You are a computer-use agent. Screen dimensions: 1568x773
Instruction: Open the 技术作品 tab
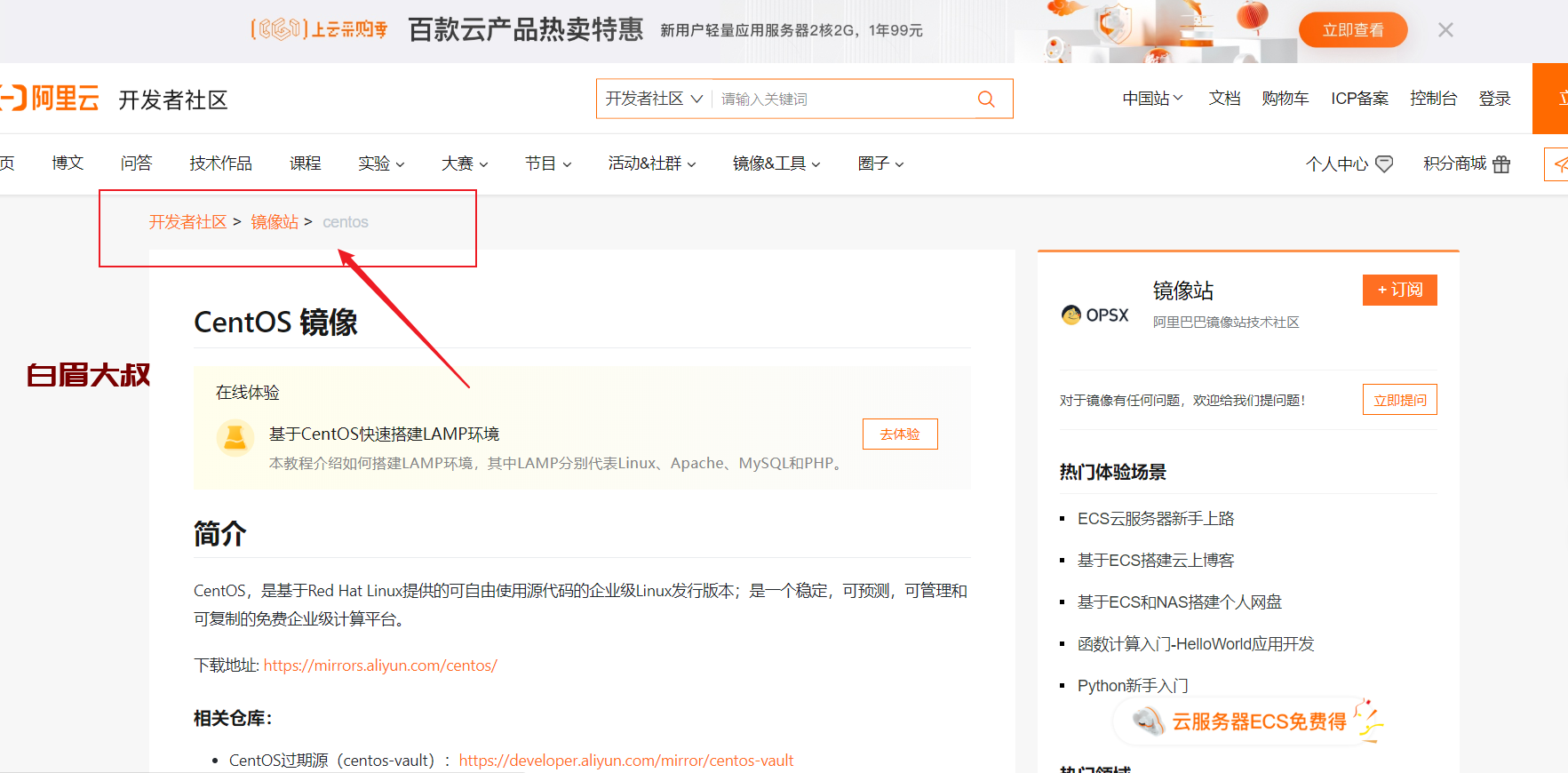coord(220,163)
